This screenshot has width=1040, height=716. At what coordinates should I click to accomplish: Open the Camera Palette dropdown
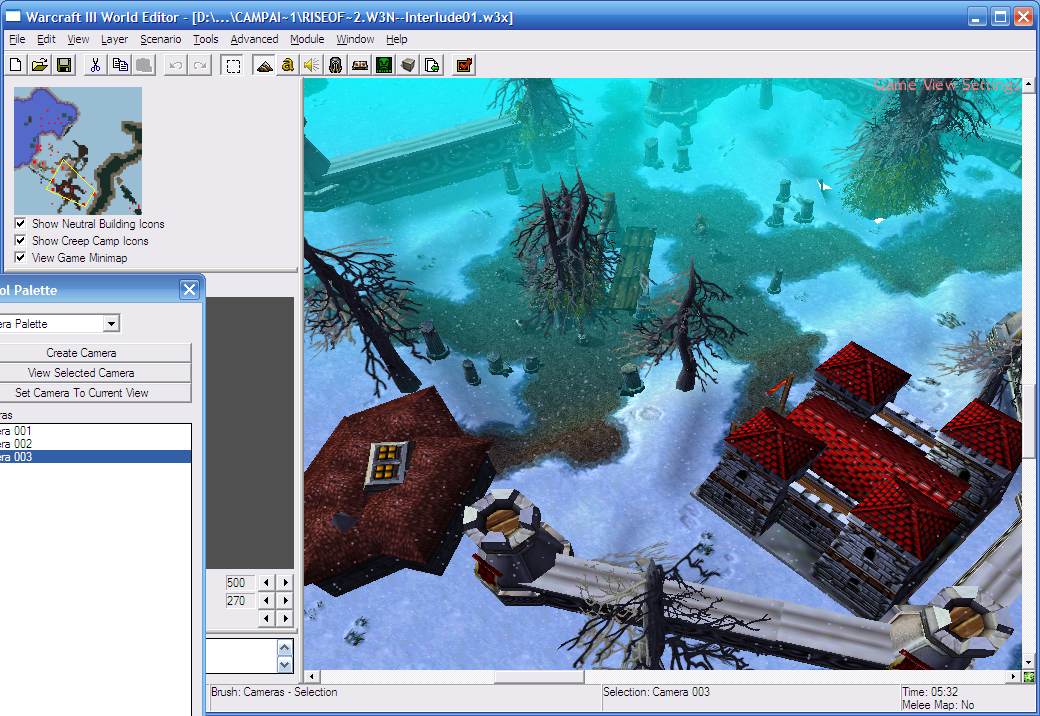(x=111, y=324)
